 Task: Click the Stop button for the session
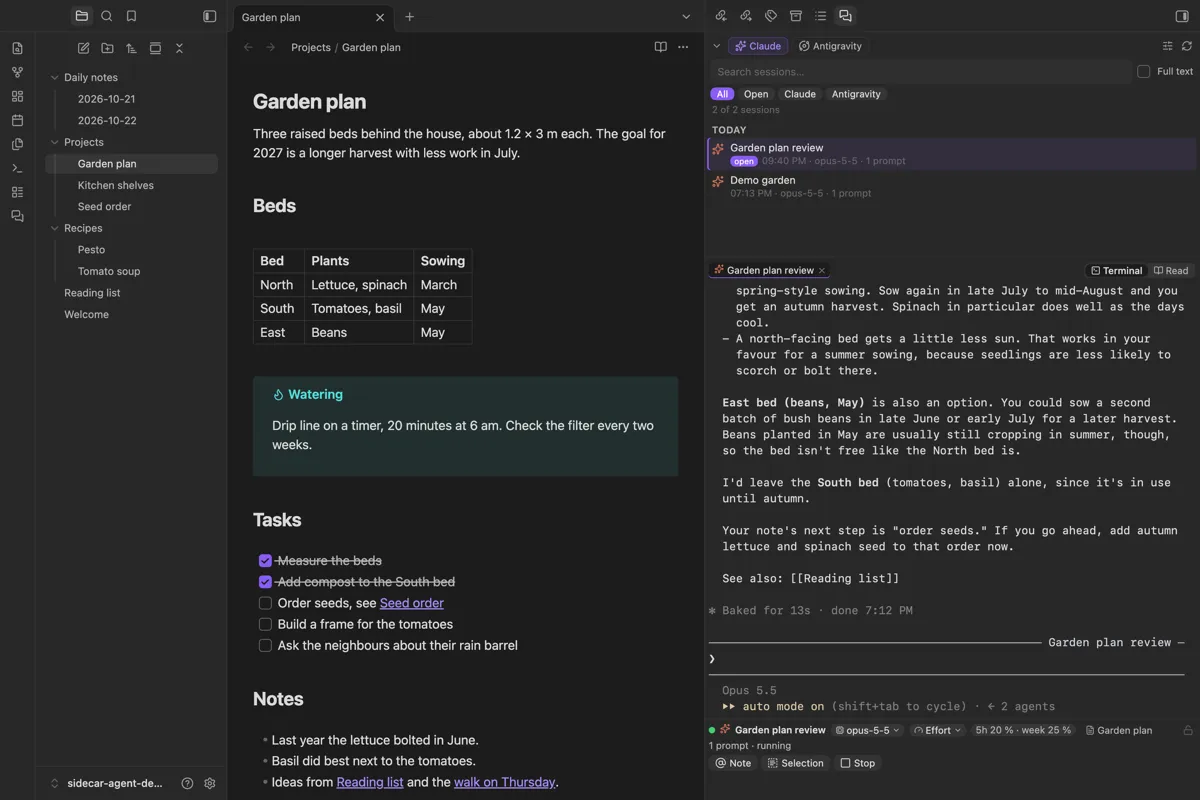858,763
